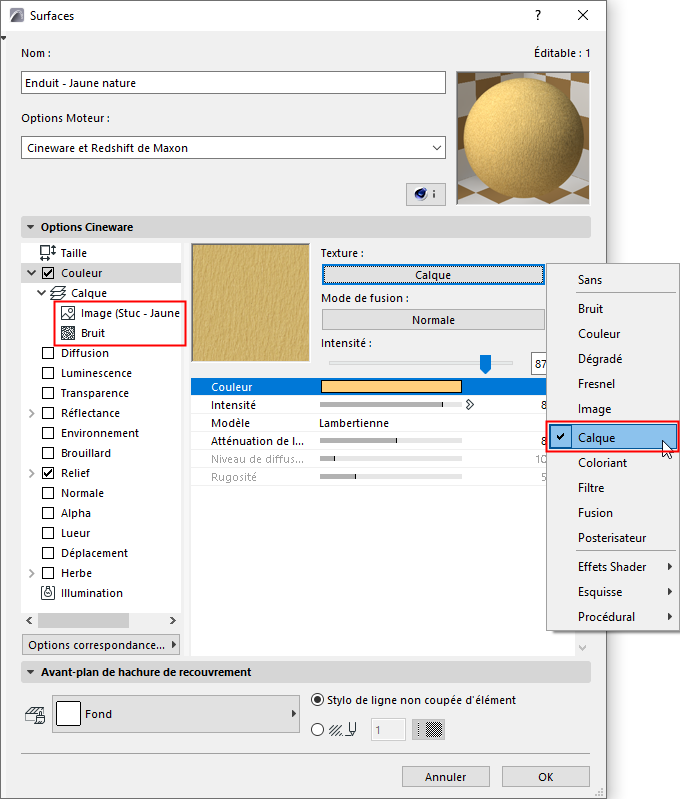
Task: Choose Image in the texture menu
Action: (613, 409)
